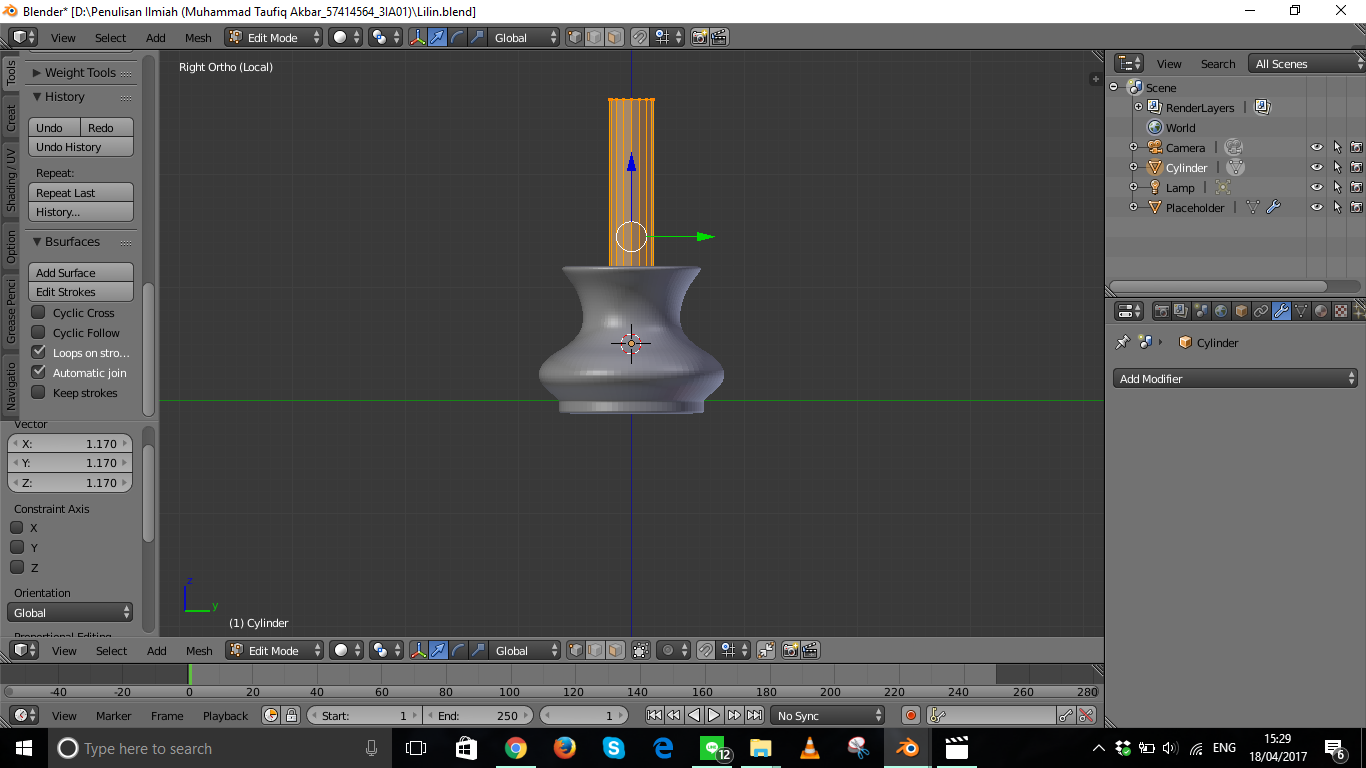Click the Undo History button

[81, 147]
